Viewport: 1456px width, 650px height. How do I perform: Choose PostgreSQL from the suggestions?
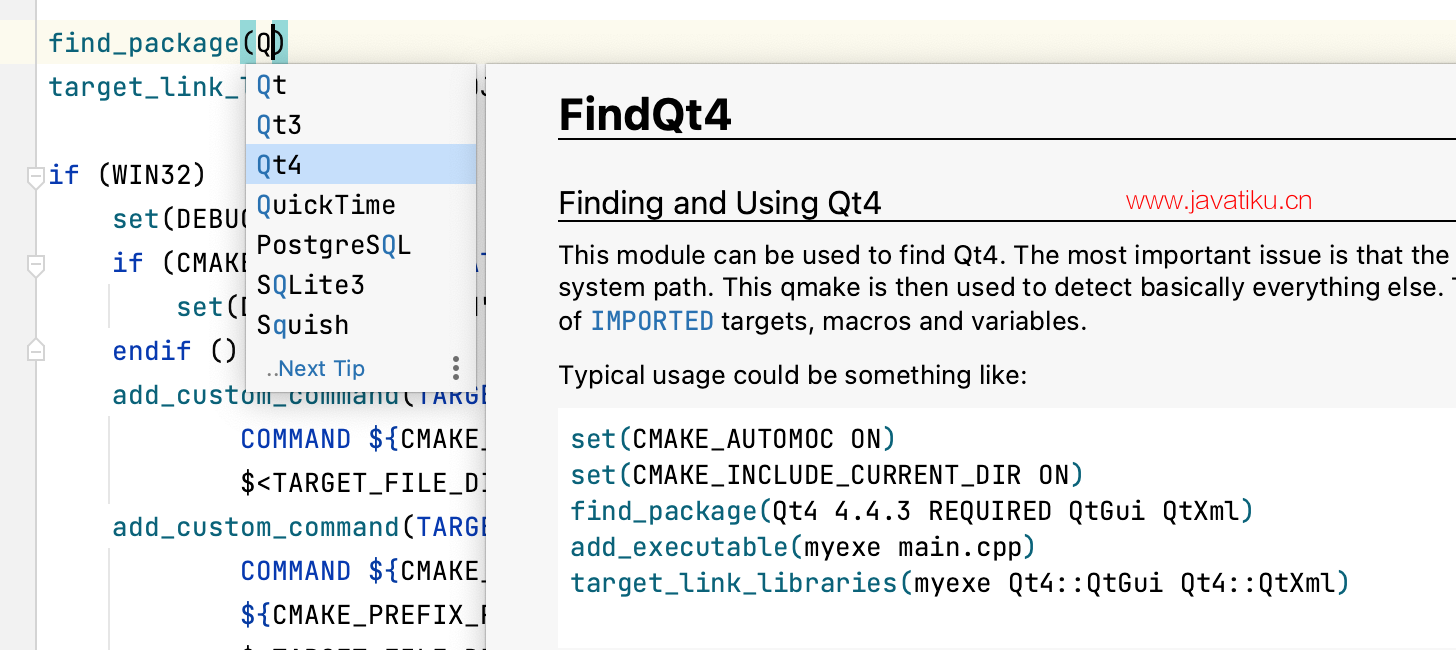(x=361, y=245)
